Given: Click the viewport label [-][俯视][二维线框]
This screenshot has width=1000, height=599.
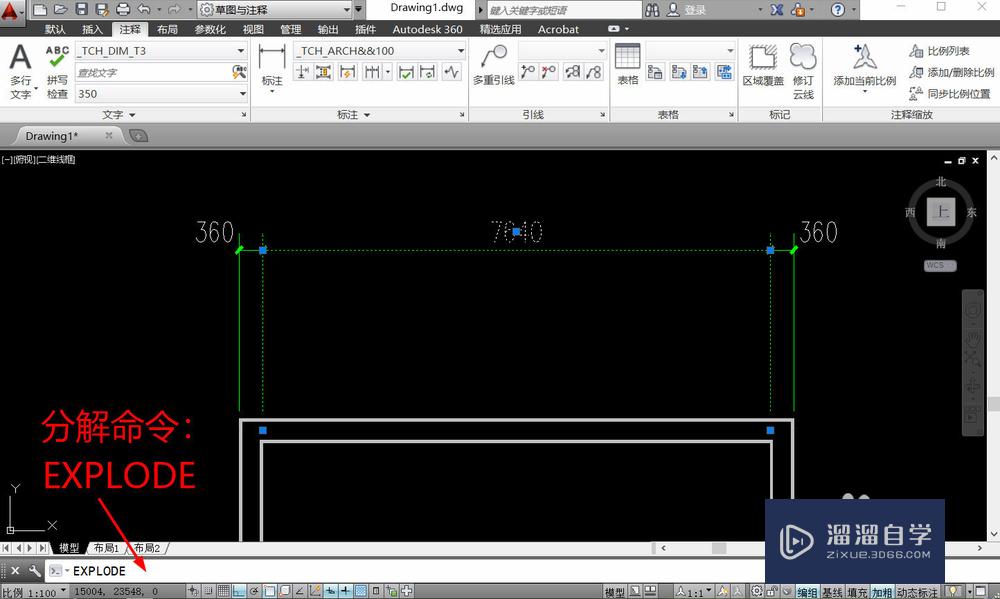Looking at the screenshot, I should click(38, 159).
